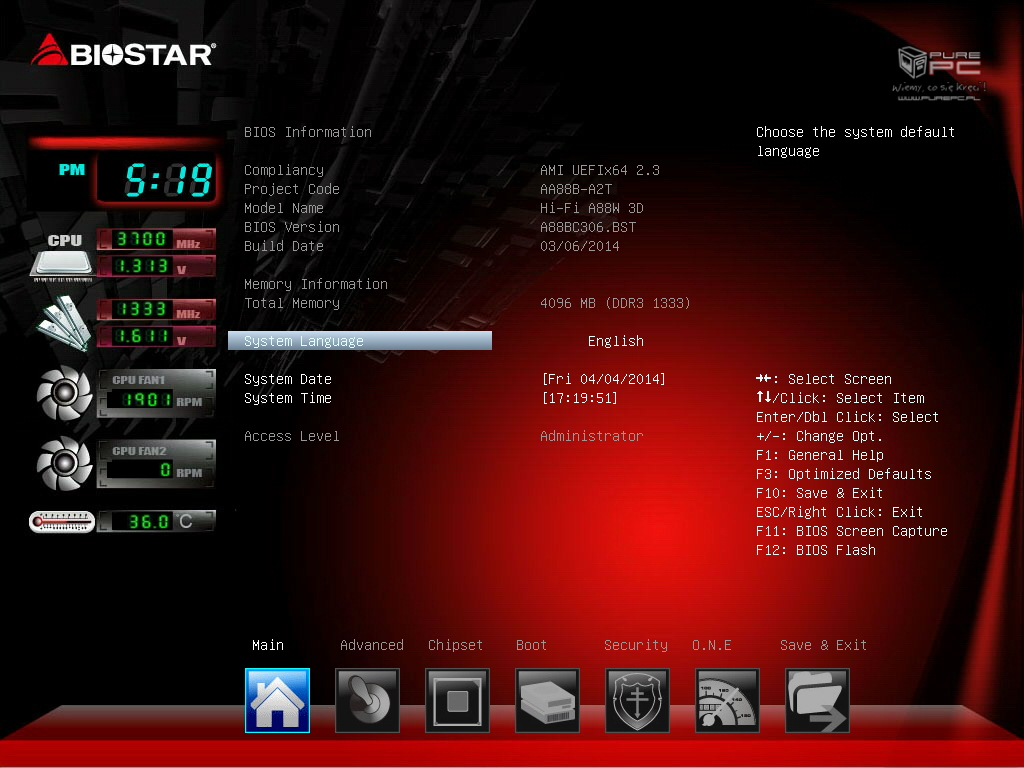Click the thermometer temperature icon
The height and width of the screenshot is (768, 1024).
point(62,522)
